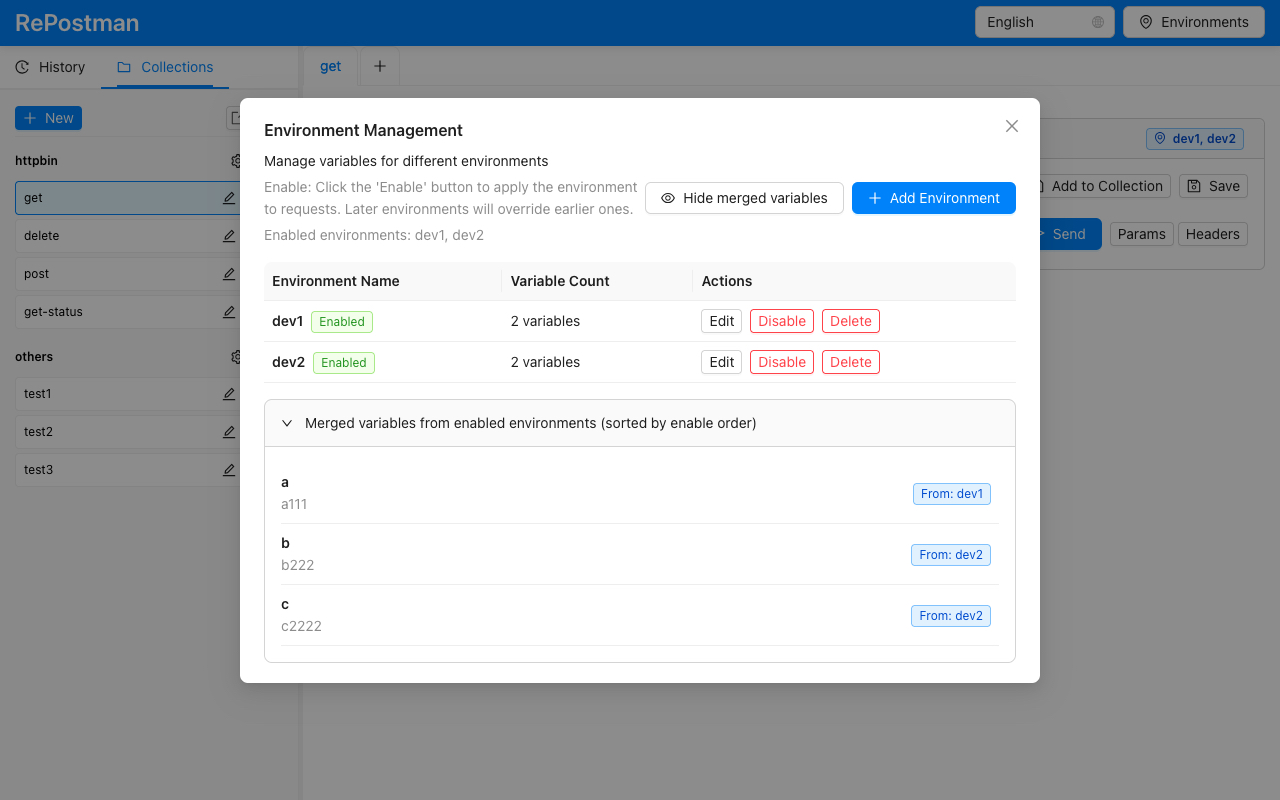Hide merged variables with eye button
This screenshot has height=800, width=1280.
tap(744, 198)
